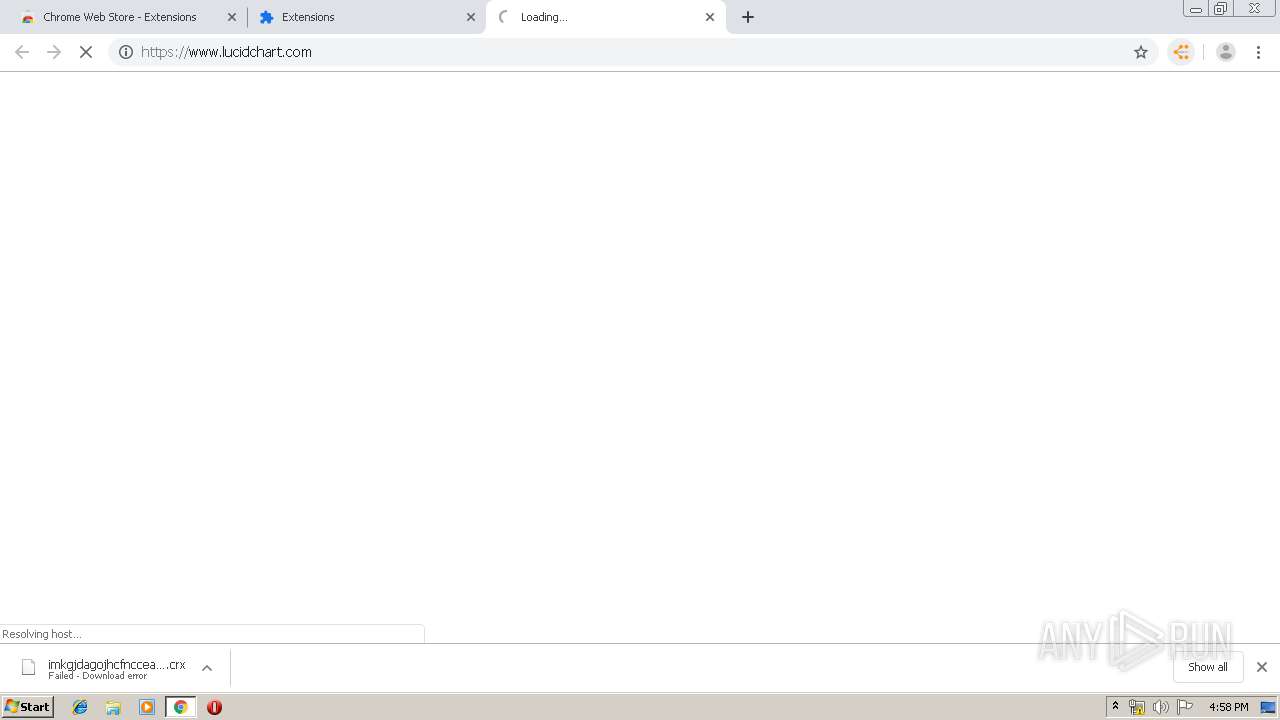The image size is (1280, 720).
Task: Close the Extensions tab
Action: coord(471,17)
